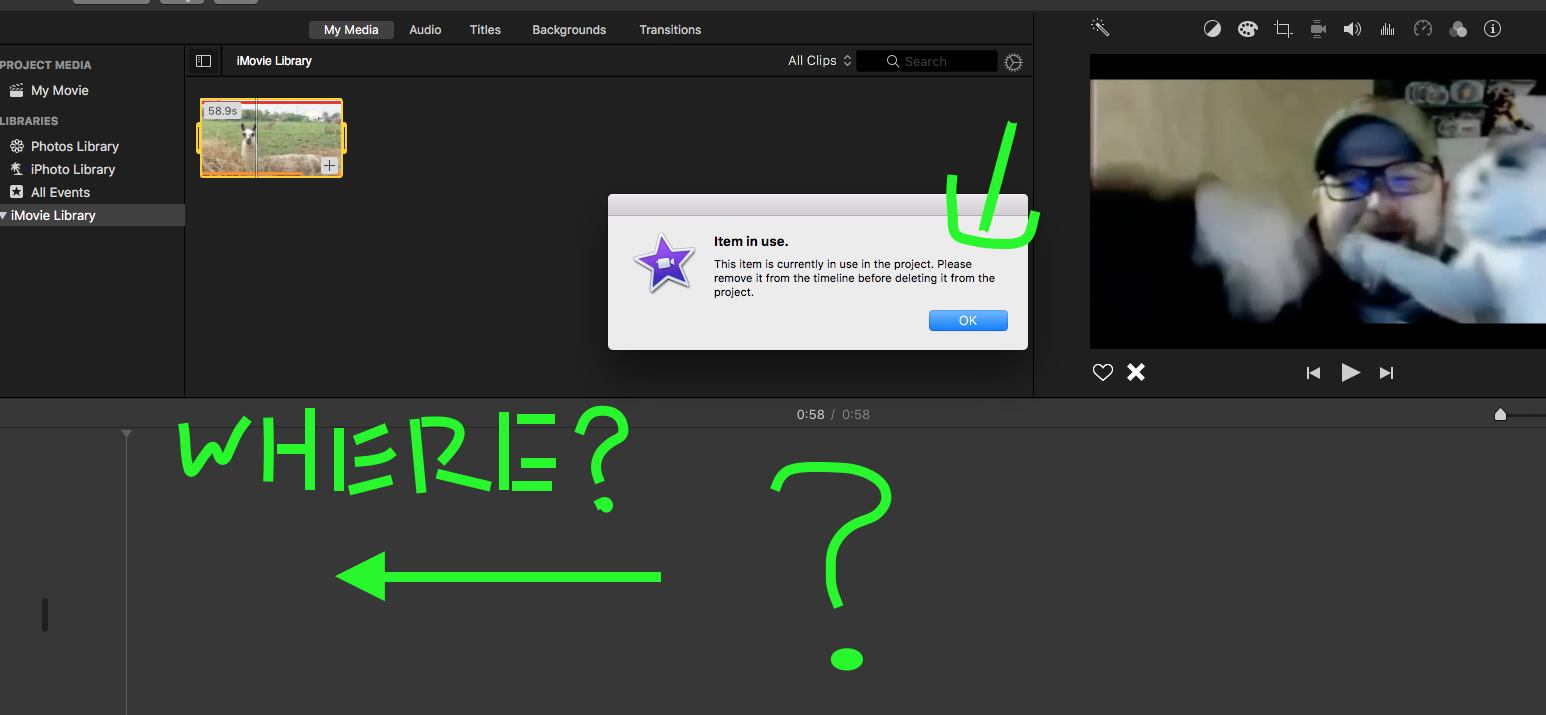Click OK in the Item in use dialog
Screen dimensions: 1546x715
(968, 321)
